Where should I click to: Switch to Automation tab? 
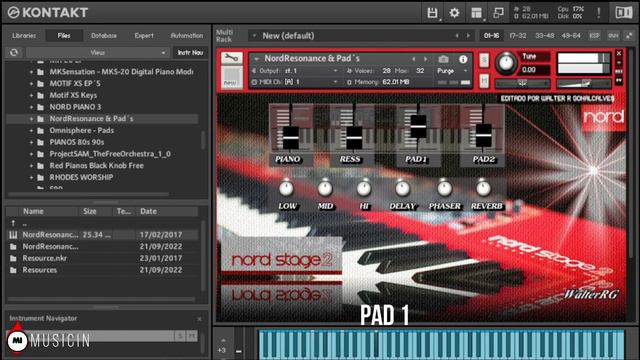pyautogui.click(x=187, y=36)
